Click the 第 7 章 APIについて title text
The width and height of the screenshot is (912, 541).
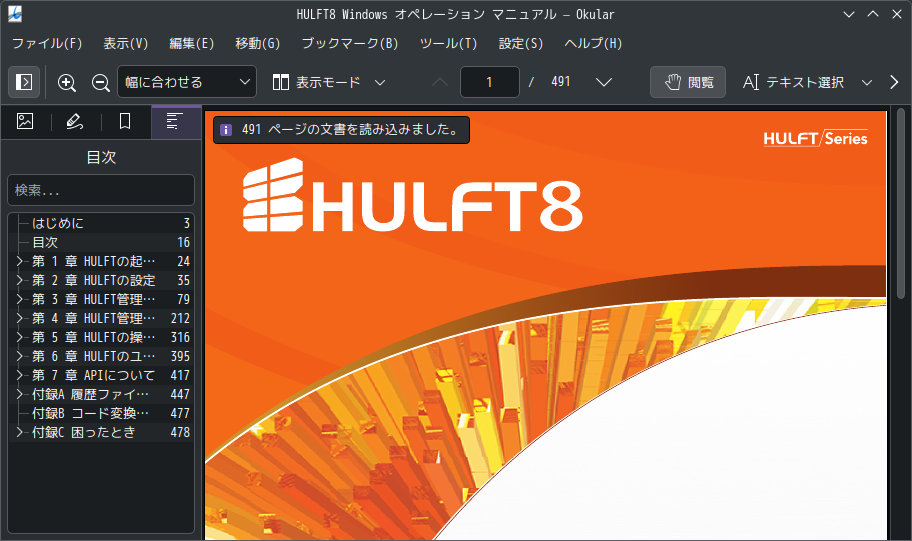(x=94, y=375)
